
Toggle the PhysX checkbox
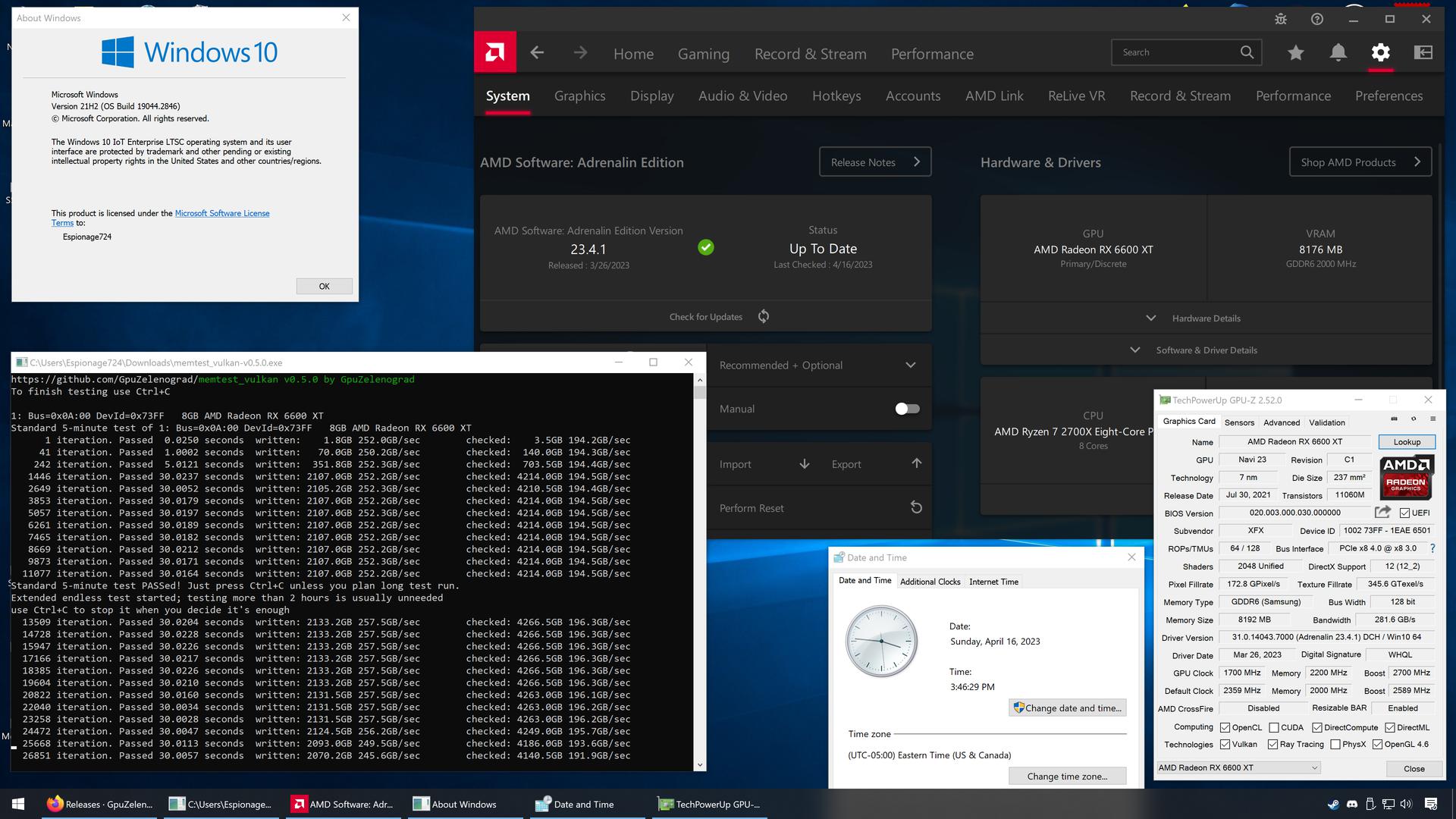click(x=1335, y=745)
